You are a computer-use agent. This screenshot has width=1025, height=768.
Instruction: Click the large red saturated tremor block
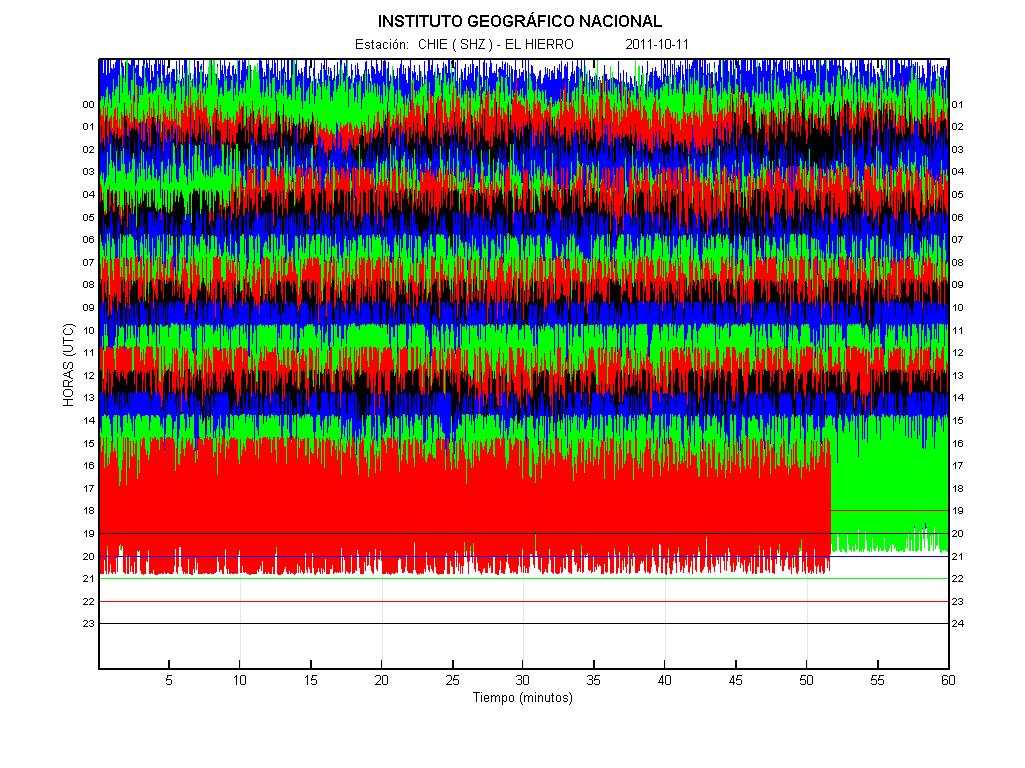(x=464, y=507)
